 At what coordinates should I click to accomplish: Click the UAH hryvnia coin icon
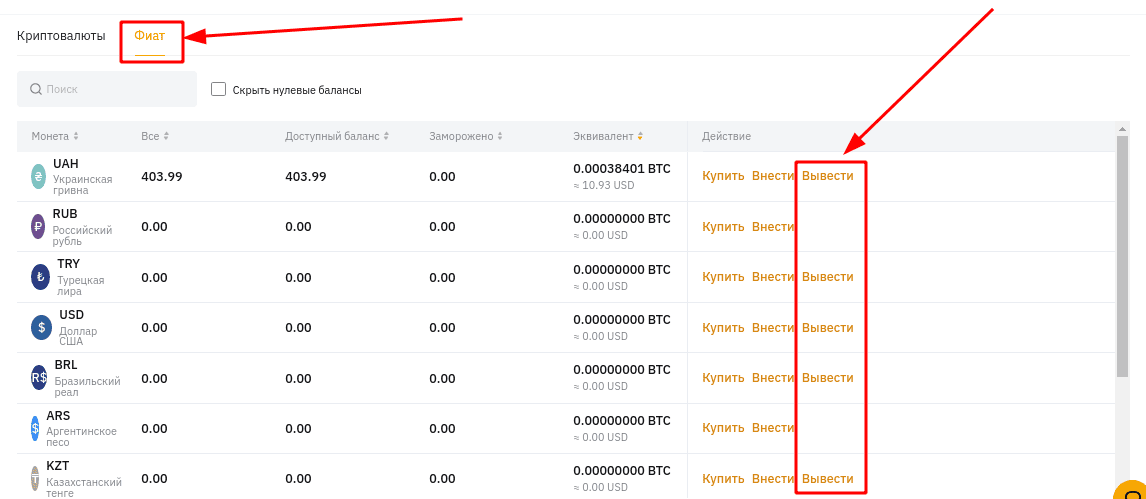(38, 177)
